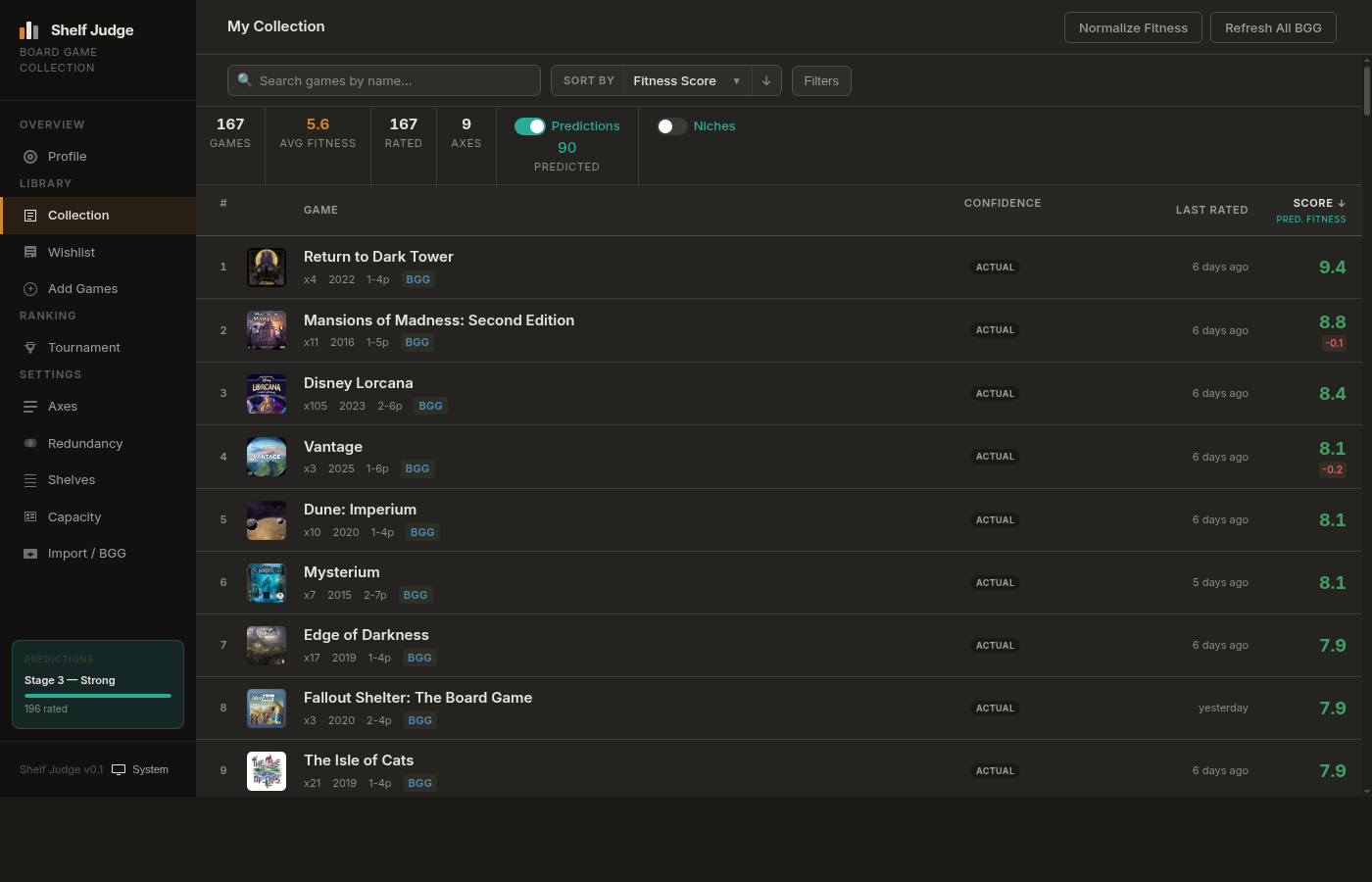Click the Confidence column header
Image resolution: width=1372 pixels, height=882 pixels.
pos(1003,203)
